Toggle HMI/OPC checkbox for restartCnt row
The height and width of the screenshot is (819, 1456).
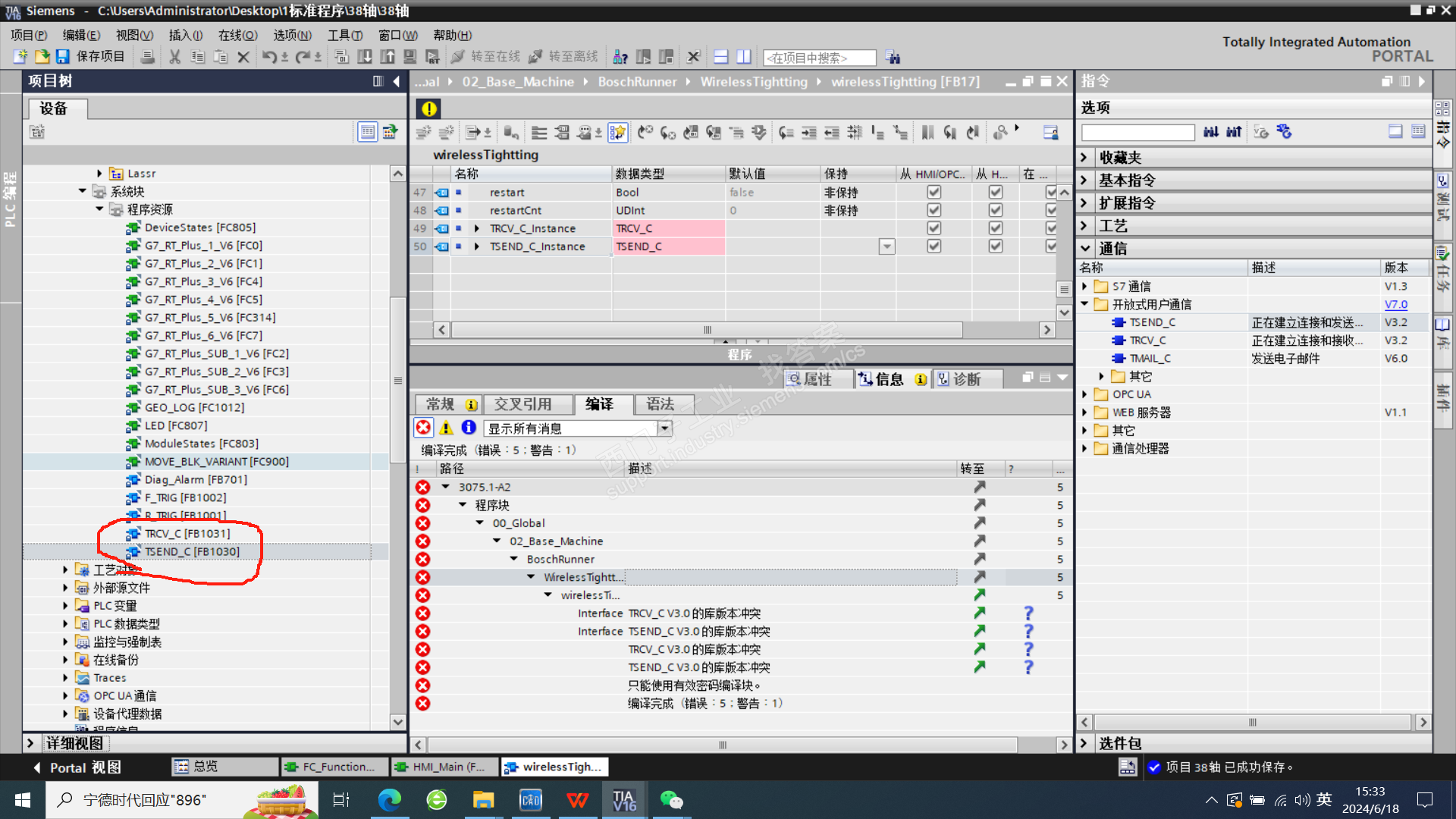[934, 210]
